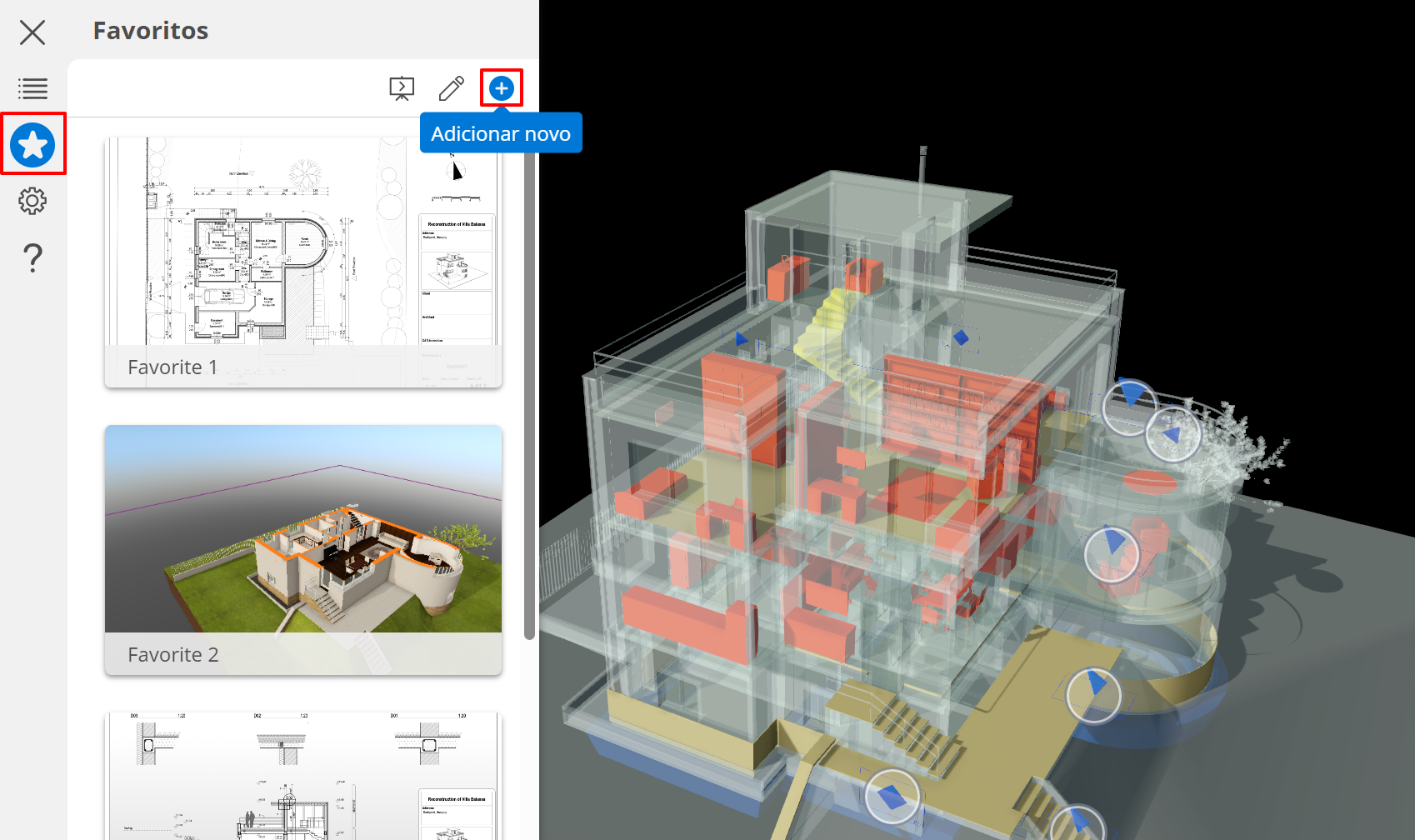The width and height of the screenshot is (1415, 840).
Task: Add a new favorite with plus icon
Action: 502,88
